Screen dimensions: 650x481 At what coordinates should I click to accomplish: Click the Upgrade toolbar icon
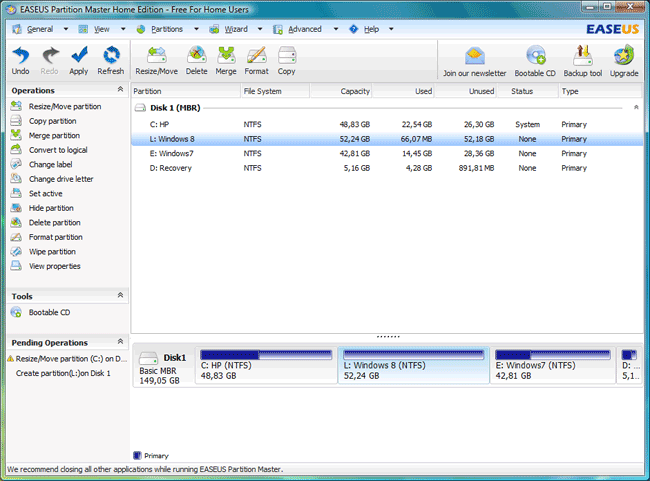(x=624, y=59)
